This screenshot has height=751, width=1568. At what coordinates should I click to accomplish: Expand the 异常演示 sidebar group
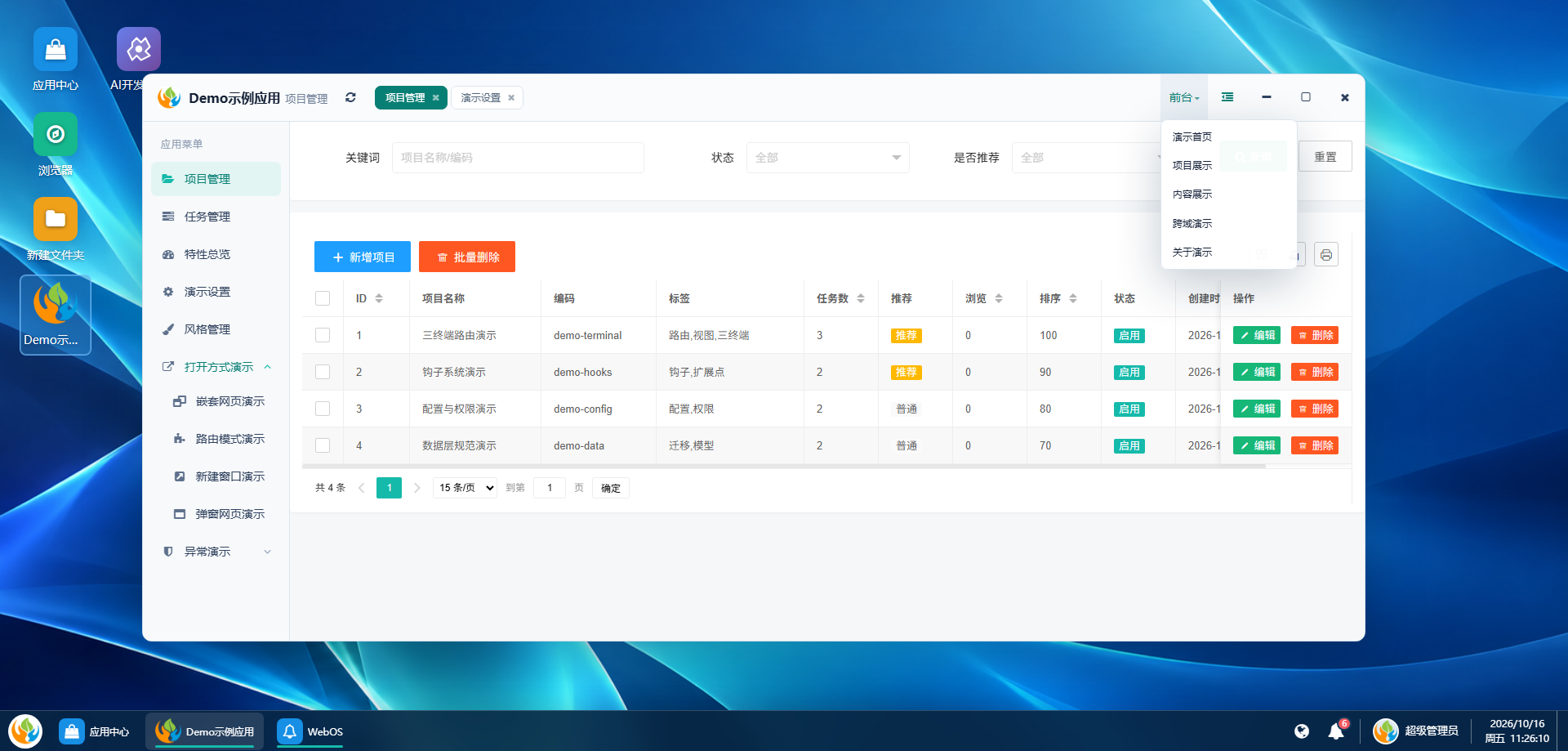[x=216, y=552]
